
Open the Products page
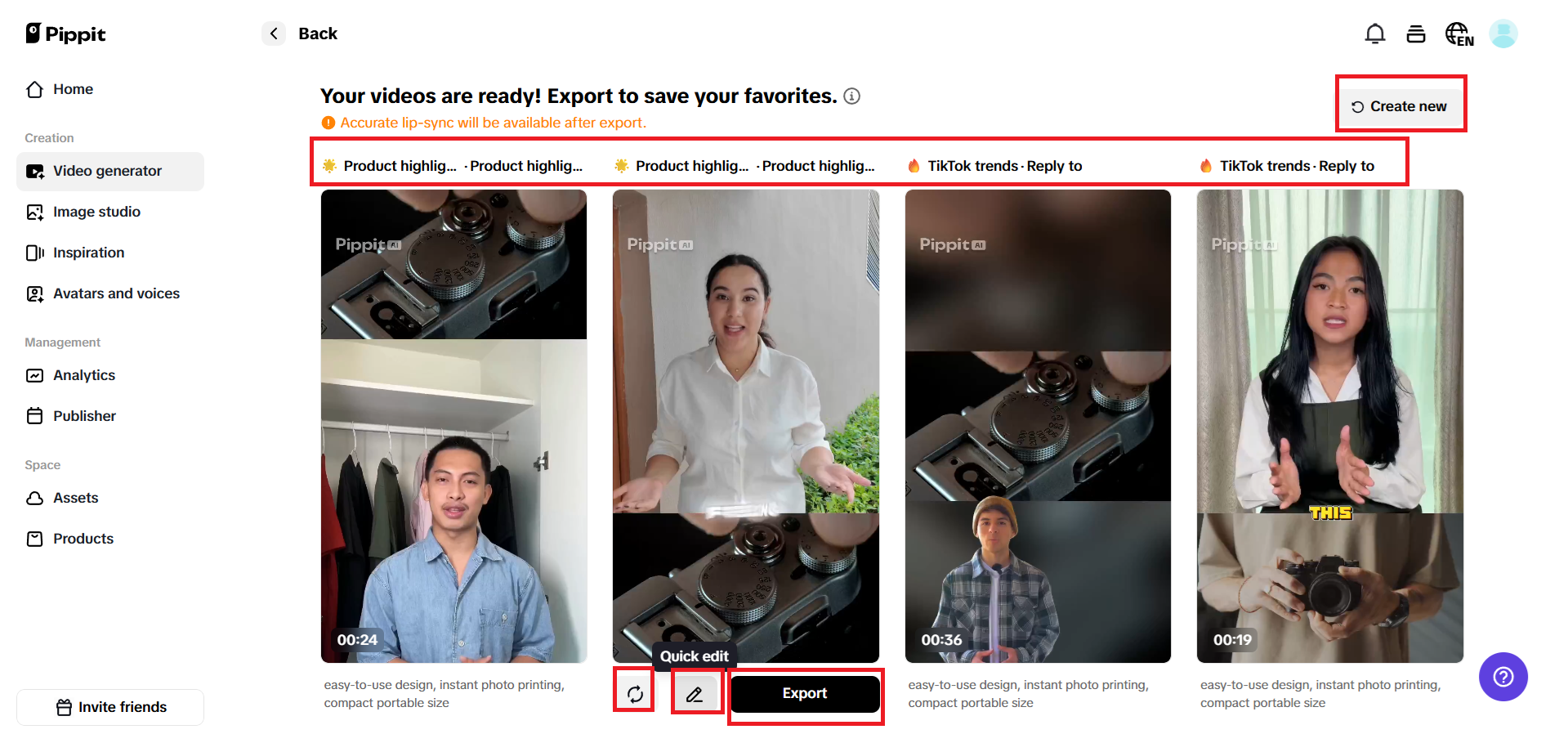coord(110,539)
